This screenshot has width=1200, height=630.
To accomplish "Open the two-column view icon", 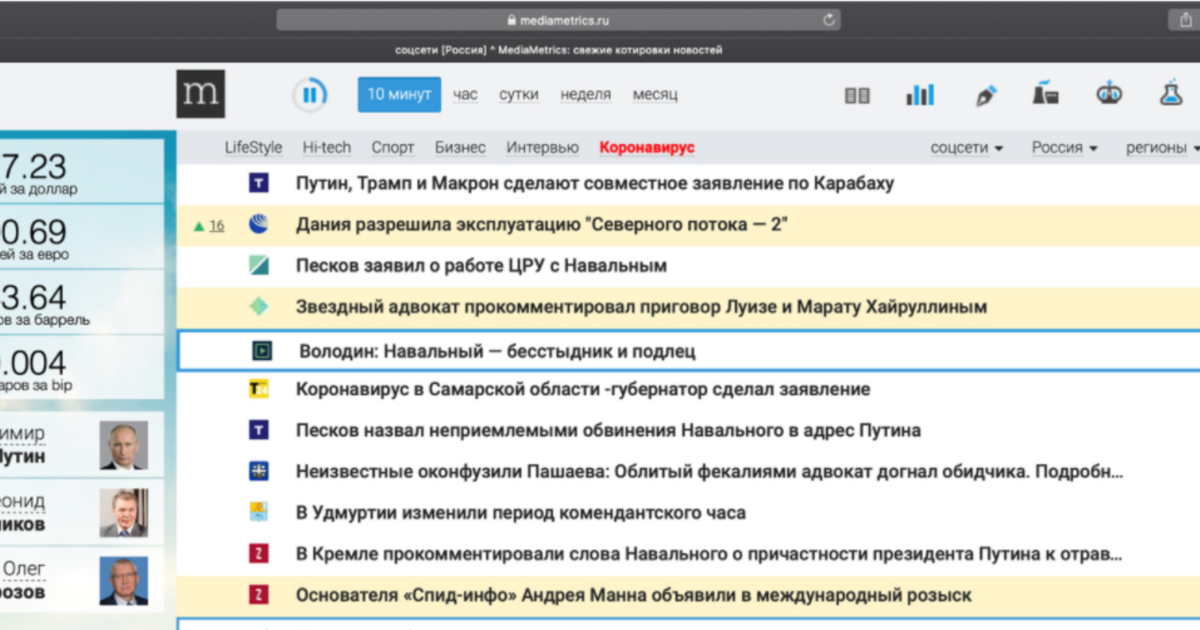I will pos(857,95).
